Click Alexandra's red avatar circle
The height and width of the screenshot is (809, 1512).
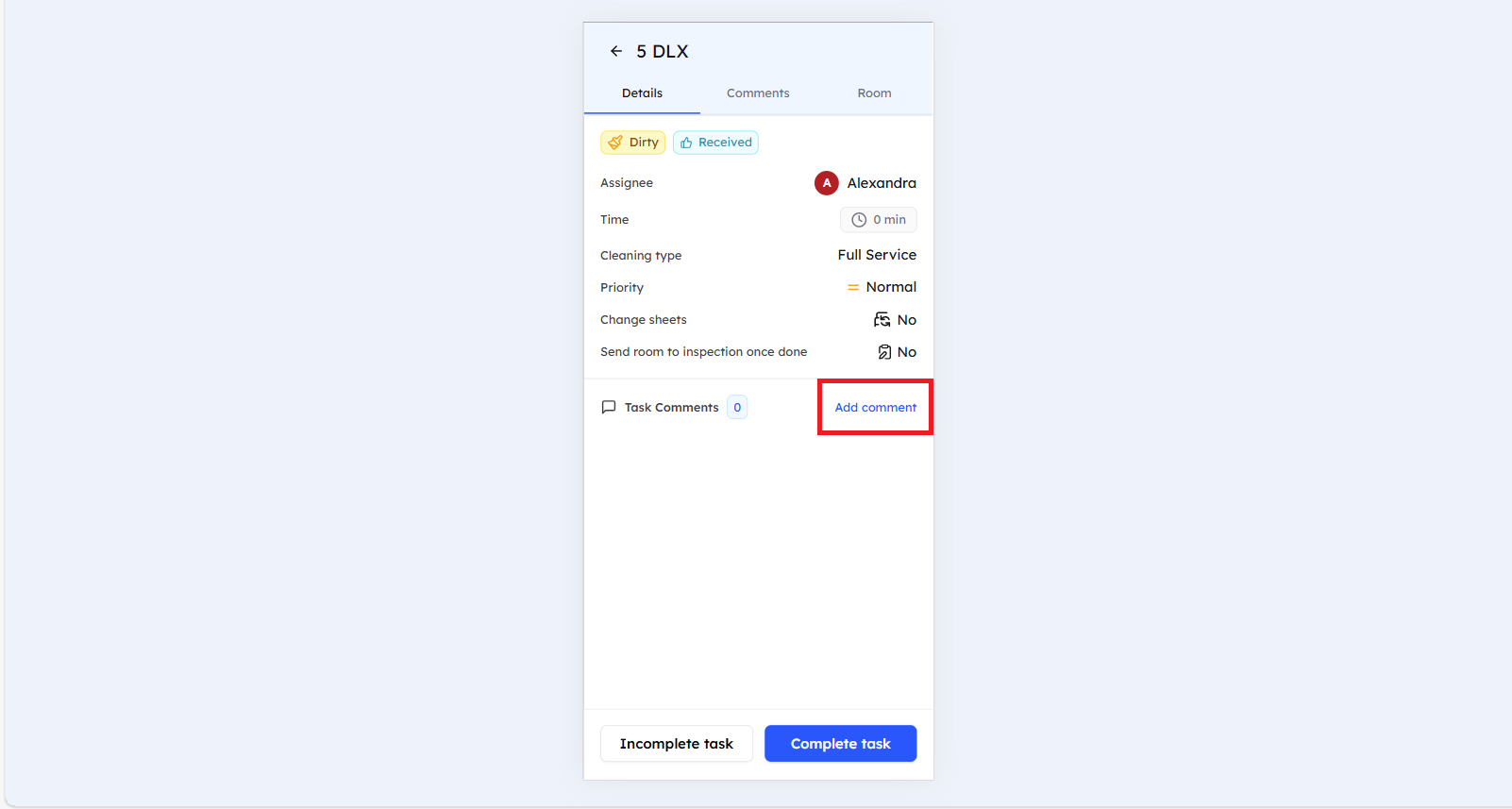click(826, 183)
